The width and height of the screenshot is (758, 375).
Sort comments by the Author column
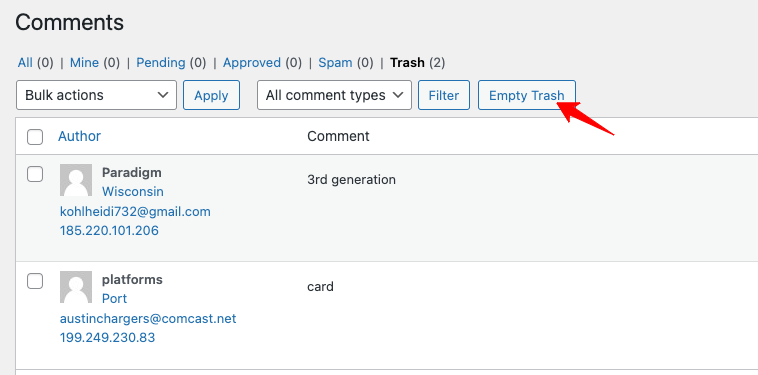point(79,136)
